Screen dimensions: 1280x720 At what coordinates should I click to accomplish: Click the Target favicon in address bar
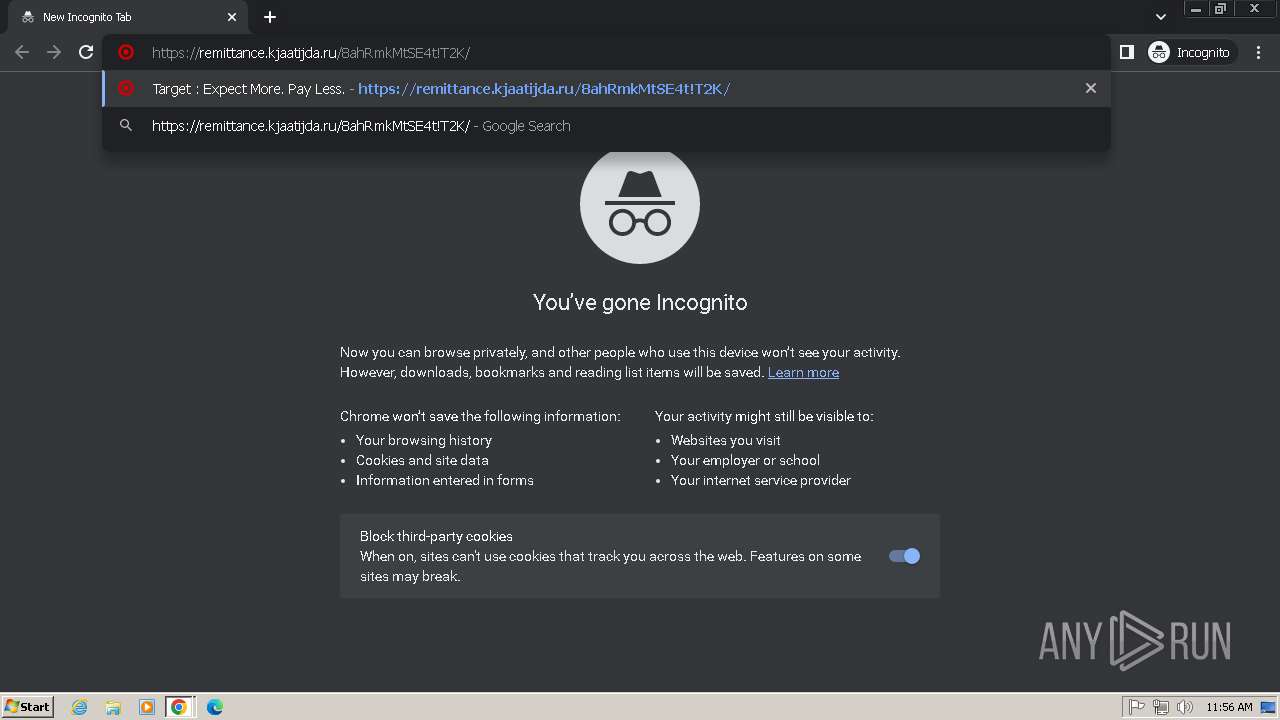[126, 52]
